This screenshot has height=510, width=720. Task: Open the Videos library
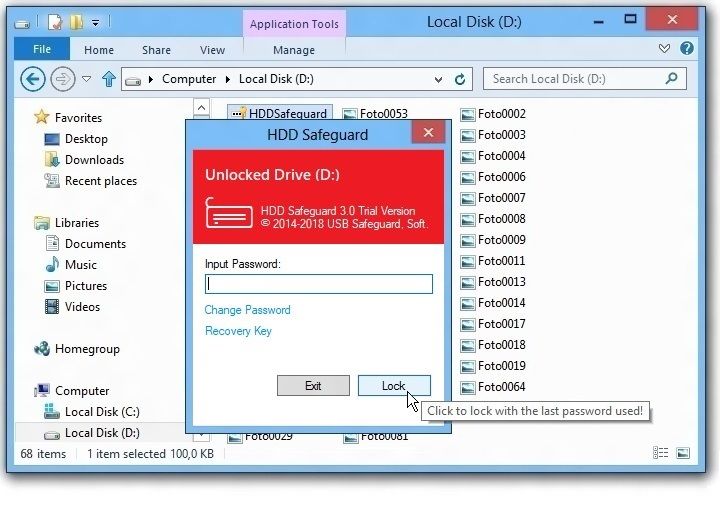(x=82, y=307)
